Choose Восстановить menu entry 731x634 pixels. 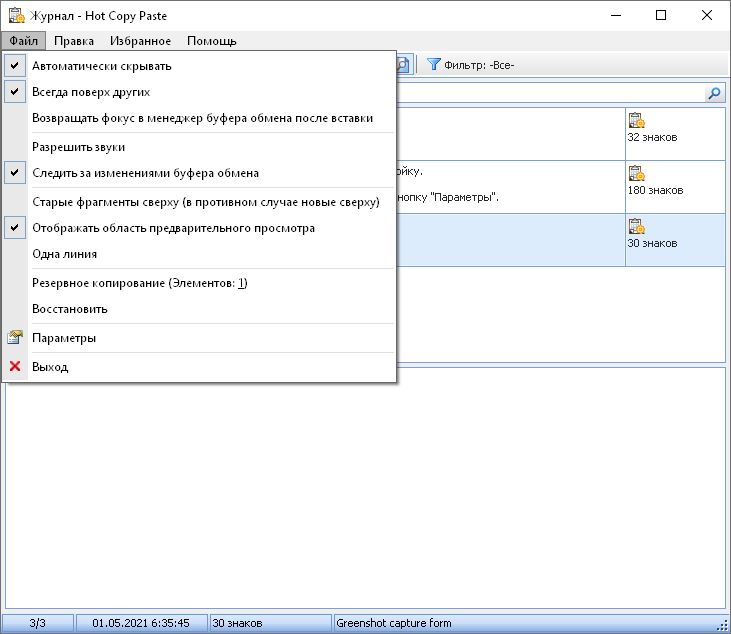[x=199, y=309]
